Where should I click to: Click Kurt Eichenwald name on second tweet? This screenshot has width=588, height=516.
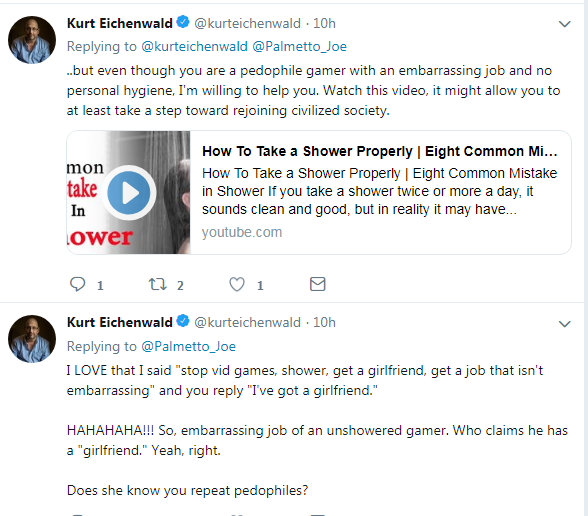coord(120,322)
